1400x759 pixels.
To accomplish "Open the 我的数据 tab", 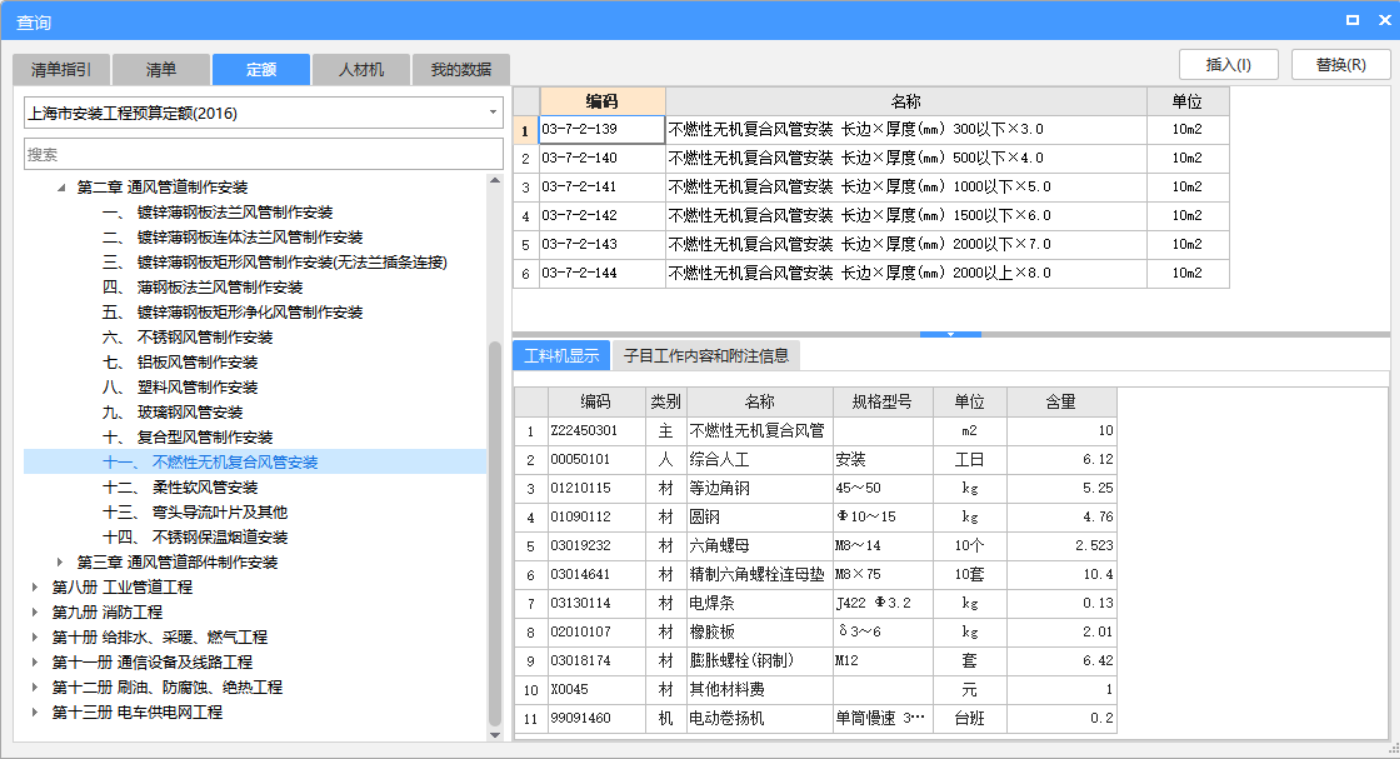I will (461, 69).
